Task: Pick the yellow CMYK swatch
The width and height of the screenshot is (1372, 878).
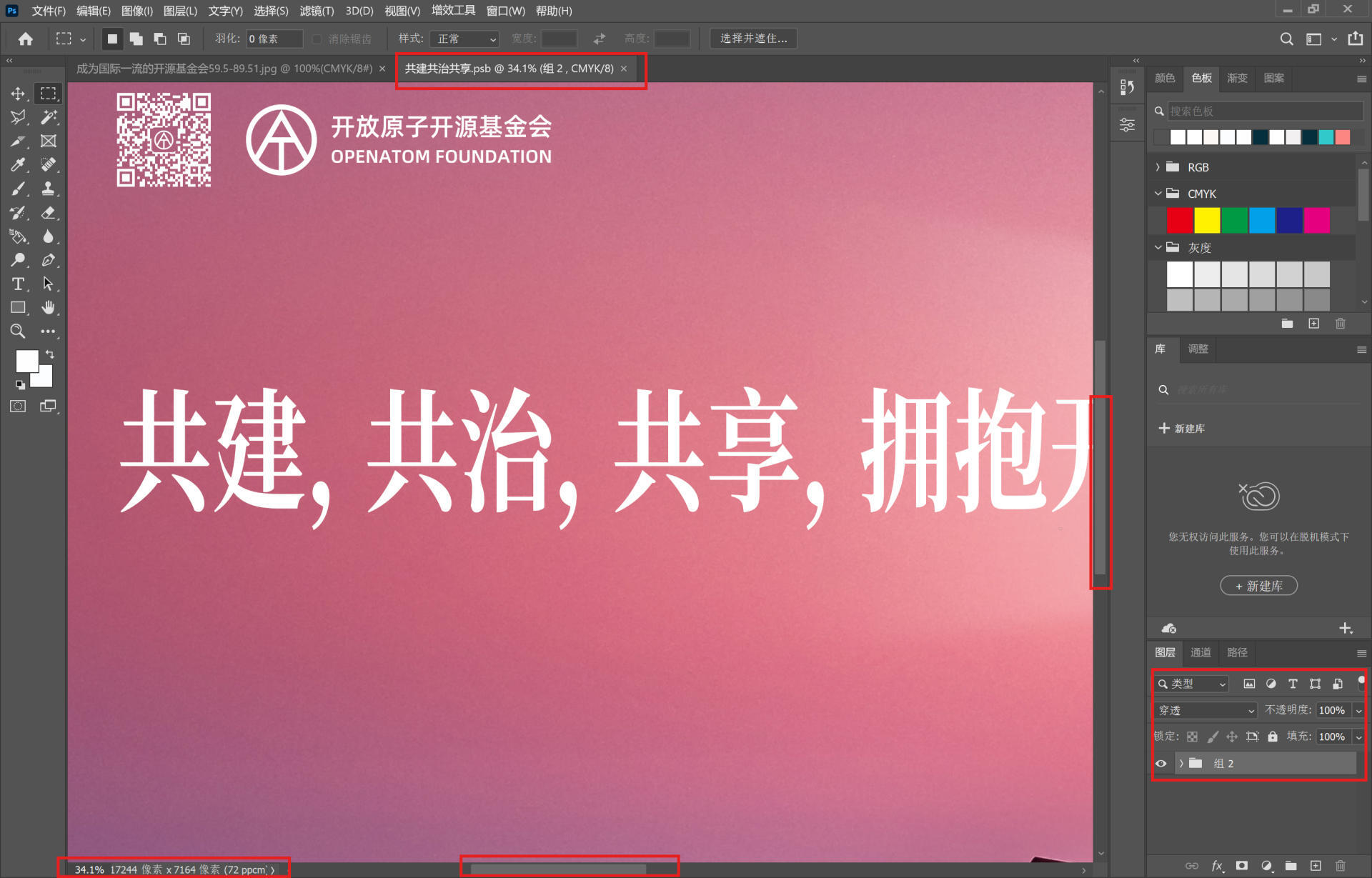Action: [x=1207, y=221]
